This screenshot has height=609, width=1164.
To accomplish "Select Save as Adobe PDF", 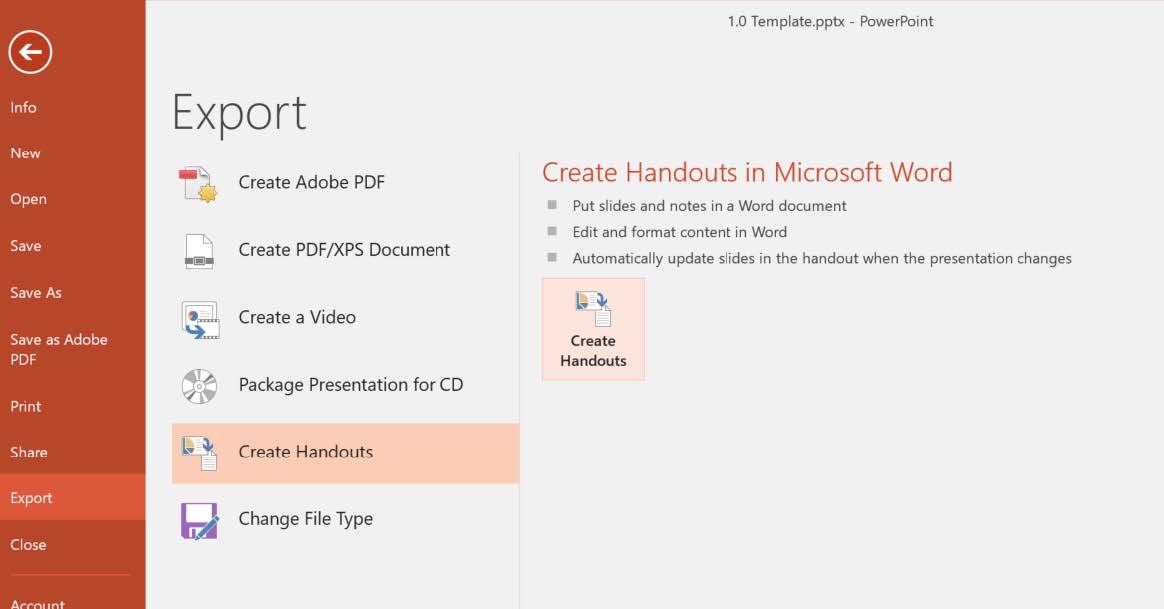I will [58, 349].
